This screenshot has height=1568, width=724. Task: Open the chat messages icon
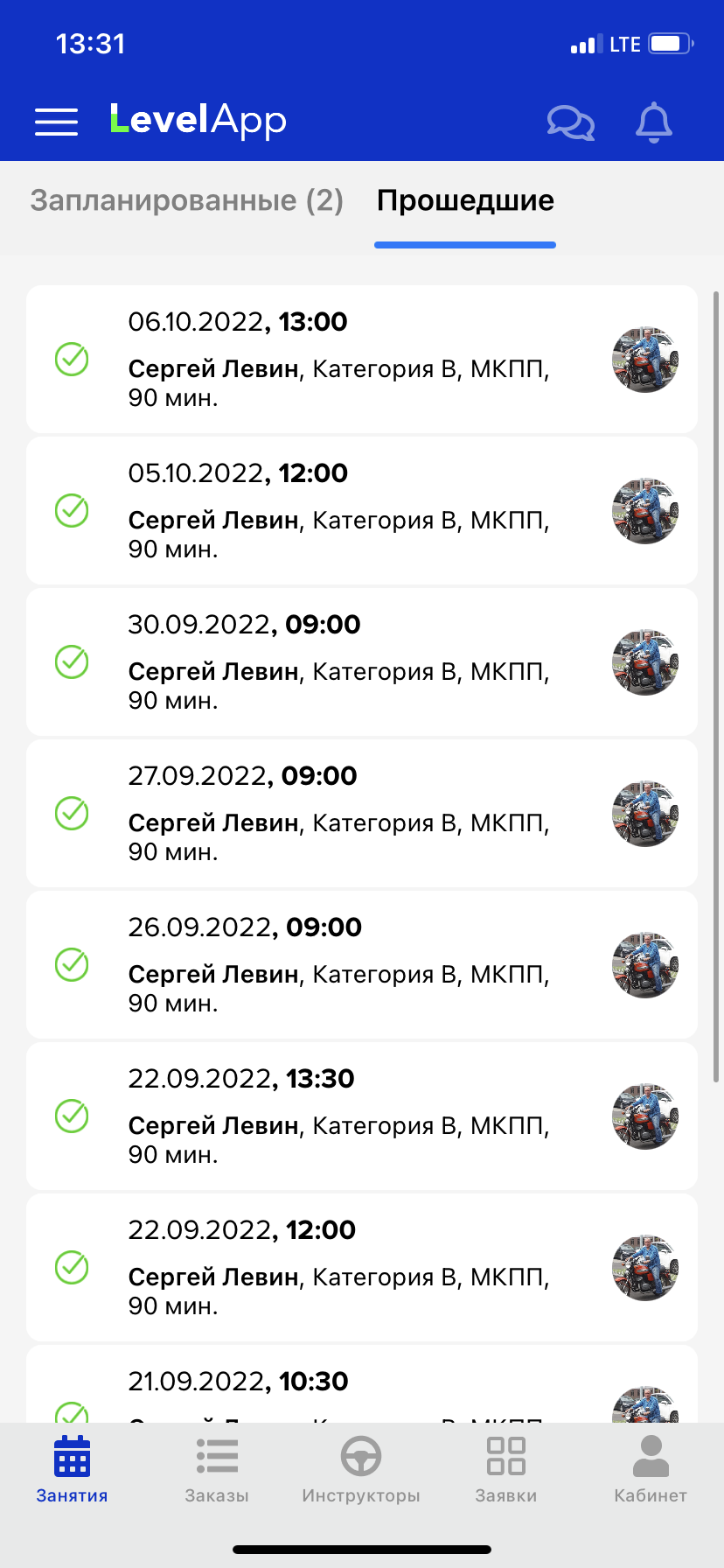570,122
